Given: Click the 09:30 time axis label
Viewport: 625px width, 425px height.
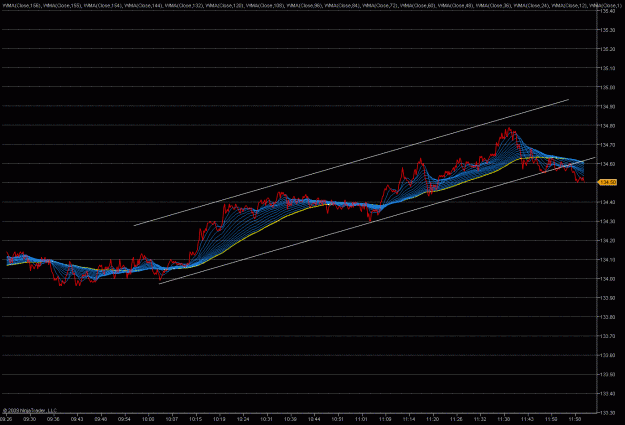Looking at the screenshot, I should pyautogui.click(x=29, y=419).
